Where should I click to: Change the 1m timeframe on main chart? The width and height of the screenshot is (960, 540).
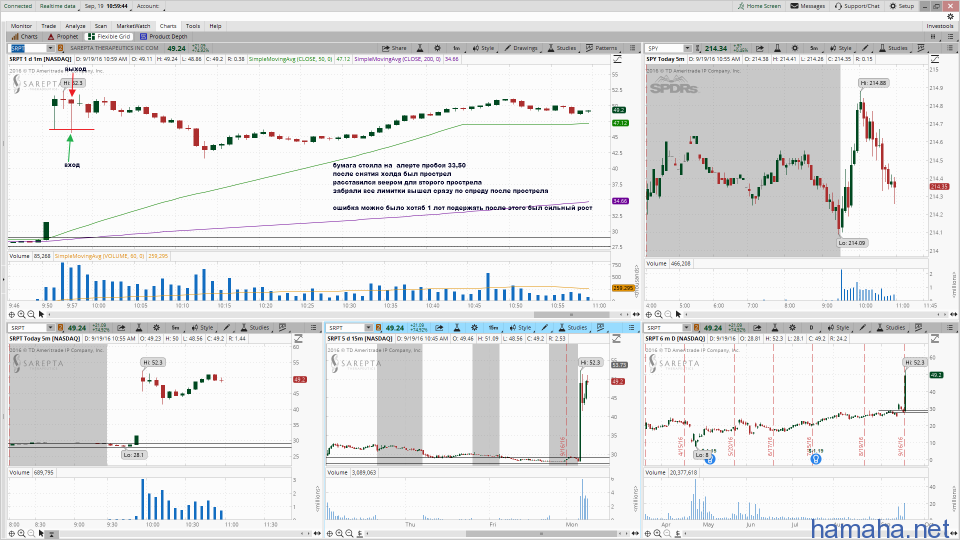point(457,48)
